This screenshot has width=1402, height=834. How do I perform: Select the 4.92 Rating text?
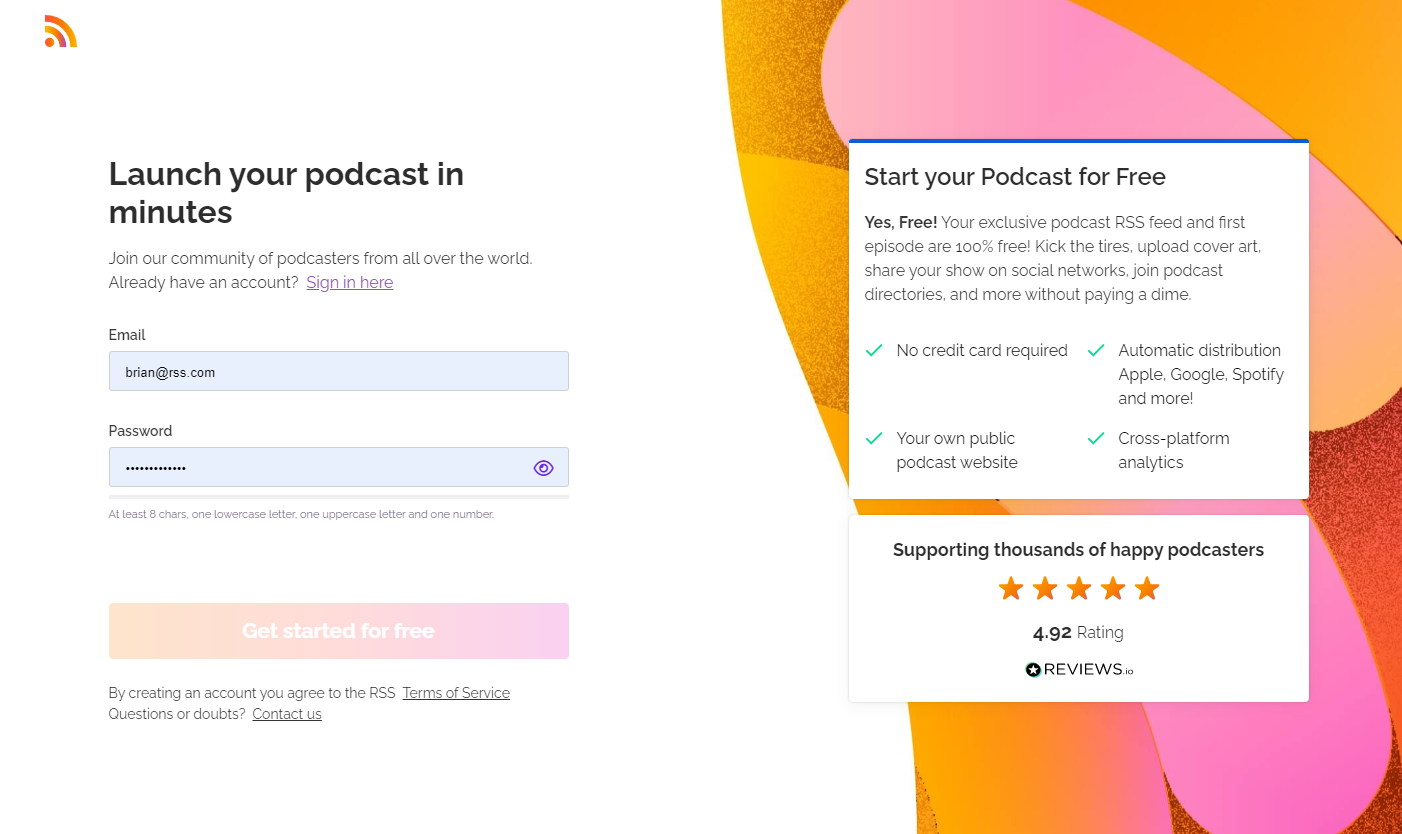point(1078,632)
